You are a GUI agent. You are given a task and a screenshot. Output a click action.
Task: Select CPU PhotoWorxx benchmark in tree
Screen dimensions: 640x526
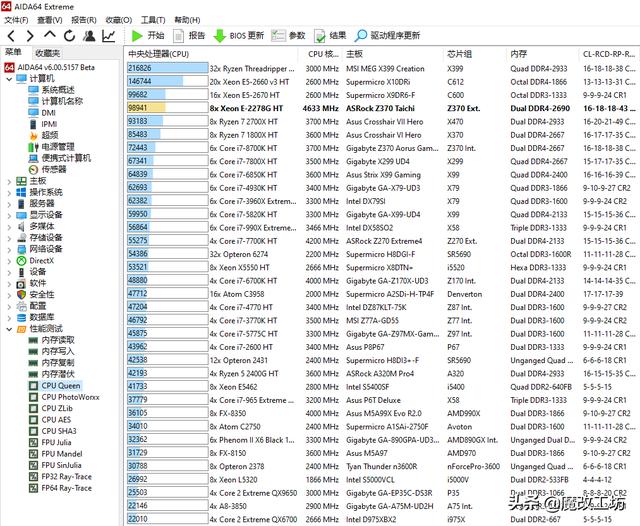(x=70, y=397)
